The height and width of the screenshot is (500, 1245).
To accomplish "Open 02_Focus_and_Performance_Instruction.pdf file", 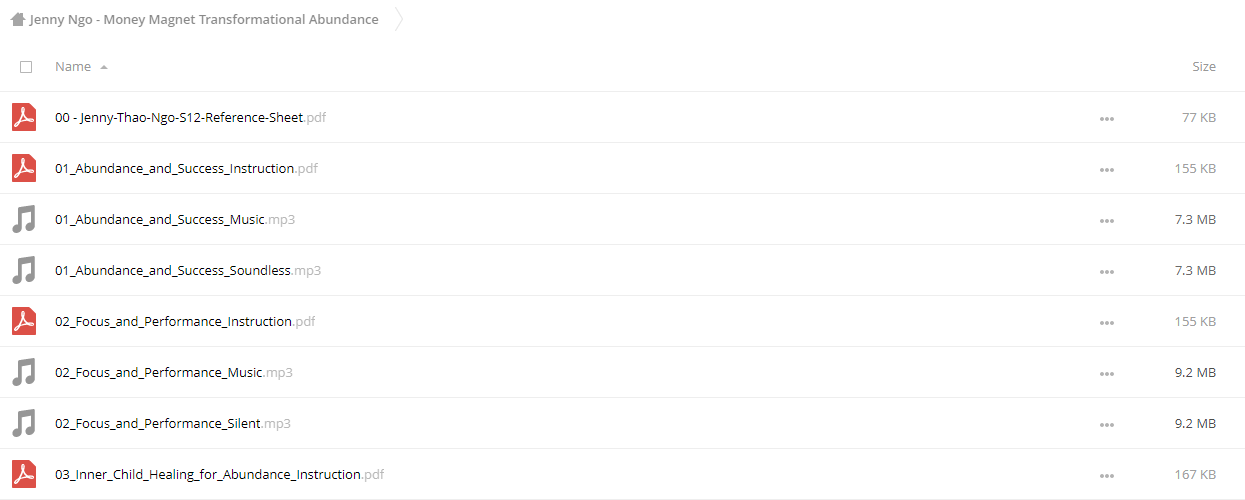I will tap(185, 321).
